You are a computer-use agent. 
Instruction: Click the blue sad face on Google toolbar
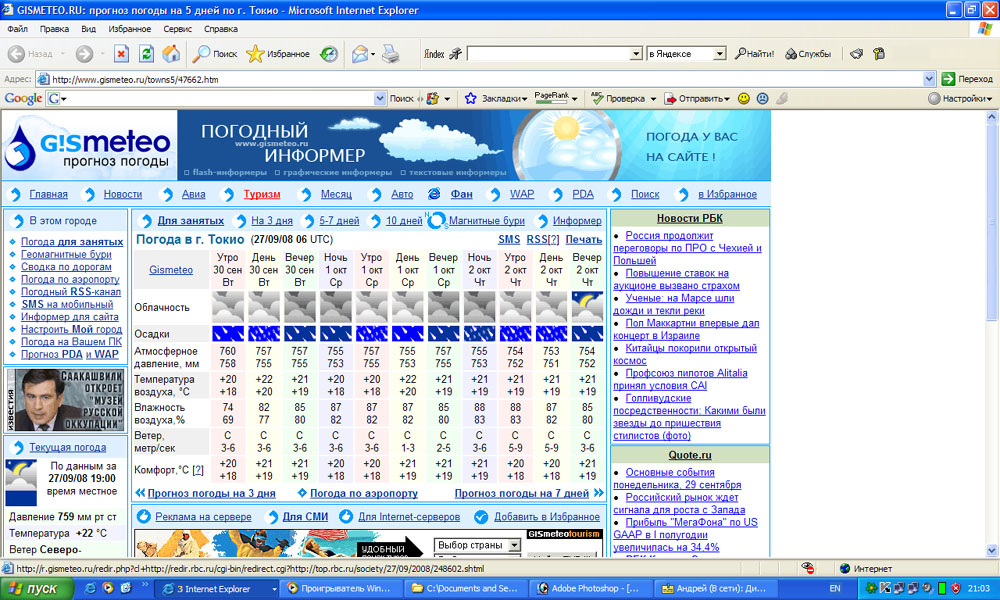(x=762, y=99)
